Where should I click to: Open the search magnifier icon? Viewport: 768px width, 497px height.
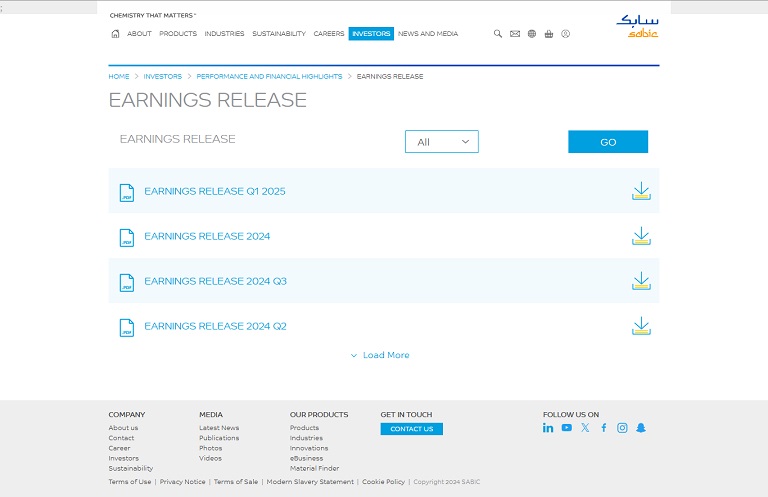pos(498,34)
